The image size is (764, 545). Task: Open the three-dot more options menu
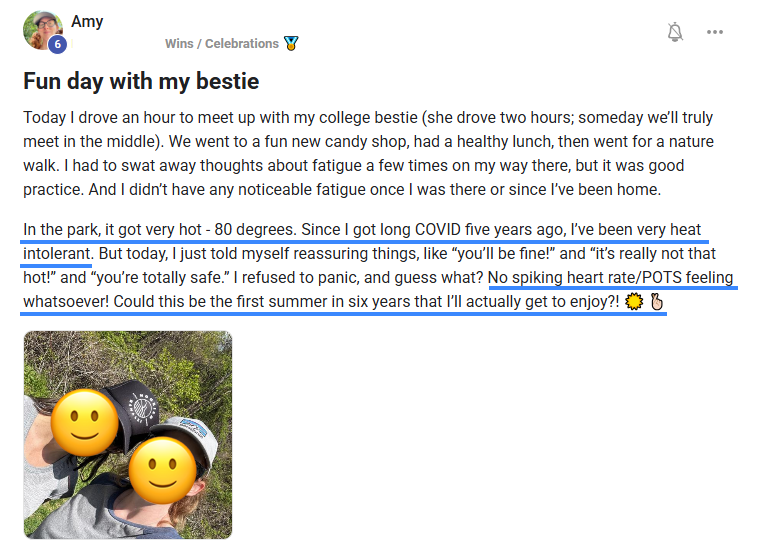point(714,32)
